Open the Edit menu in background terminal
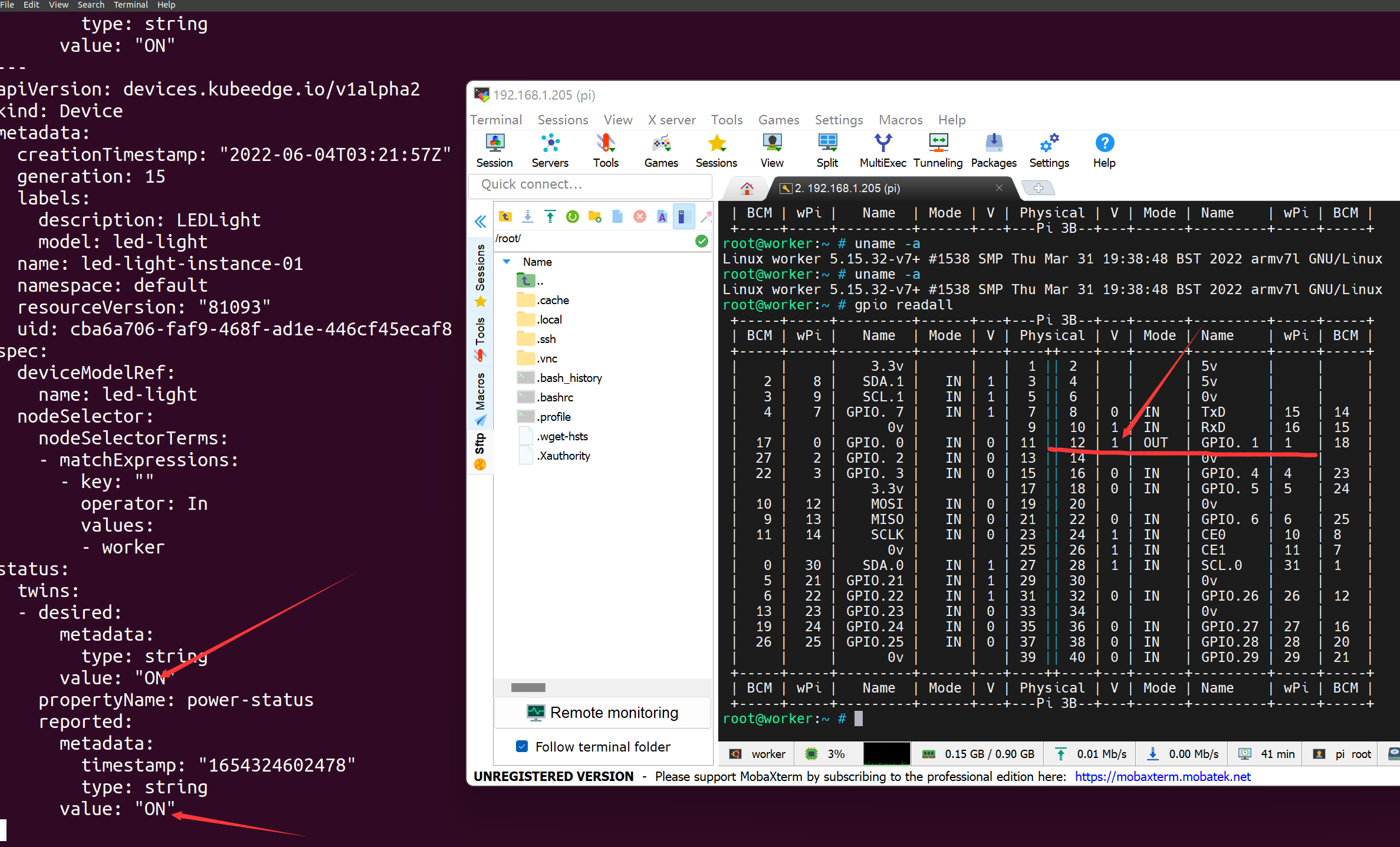This screenshot has width=1400, height=847. tap(31, 5)
